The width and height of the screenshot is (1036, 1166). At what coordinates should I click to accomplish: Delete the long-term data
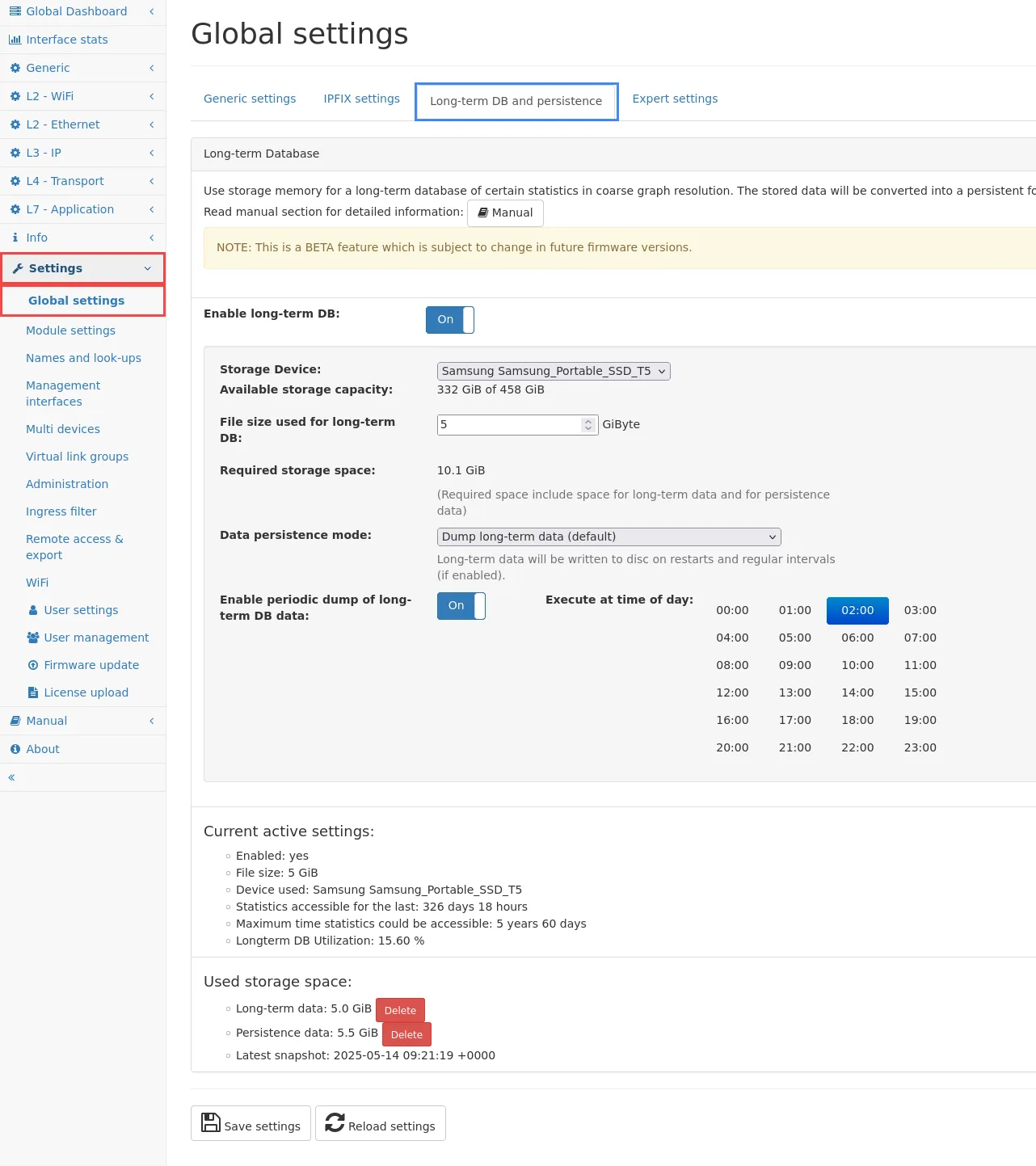400,1010
